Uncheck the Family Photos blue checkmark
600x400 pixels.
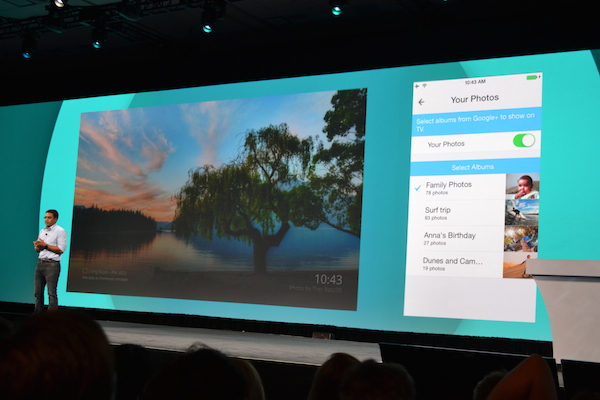click(417, 187)
